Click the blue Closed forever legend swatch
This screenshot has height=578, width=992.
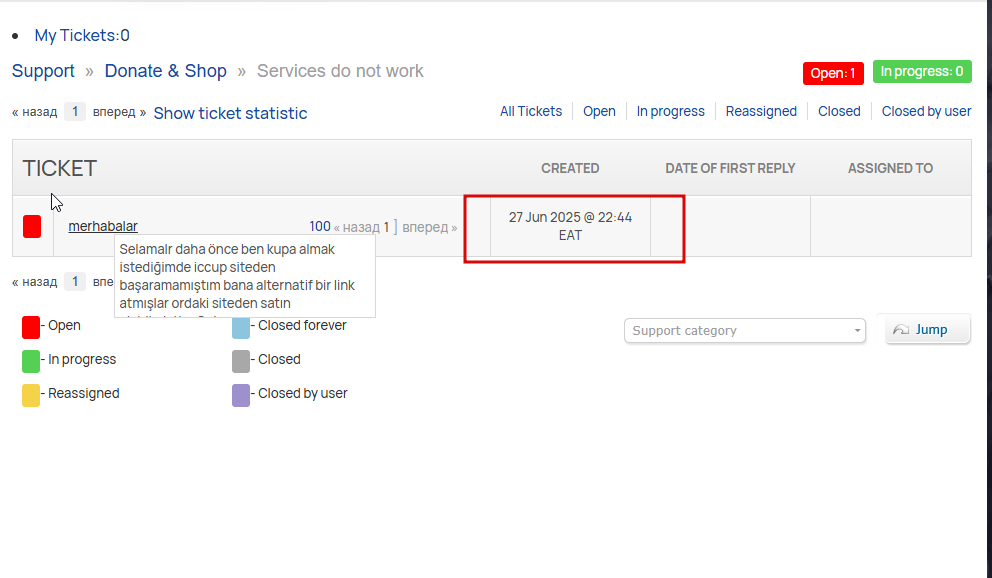[x=241, y=328]
